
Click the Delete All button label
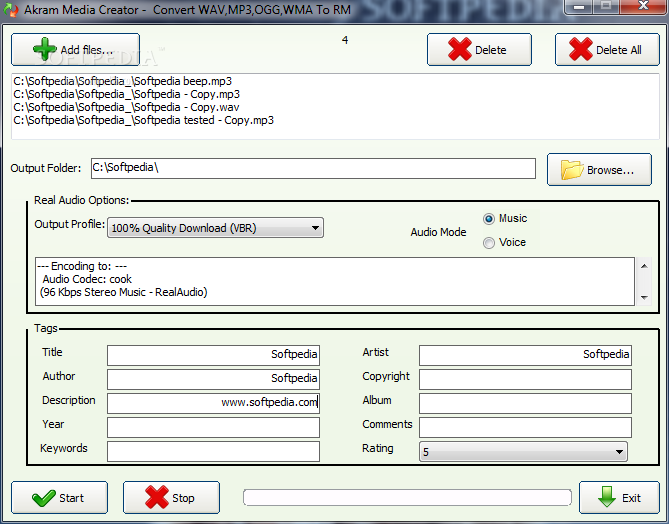[x=619, y=50]
